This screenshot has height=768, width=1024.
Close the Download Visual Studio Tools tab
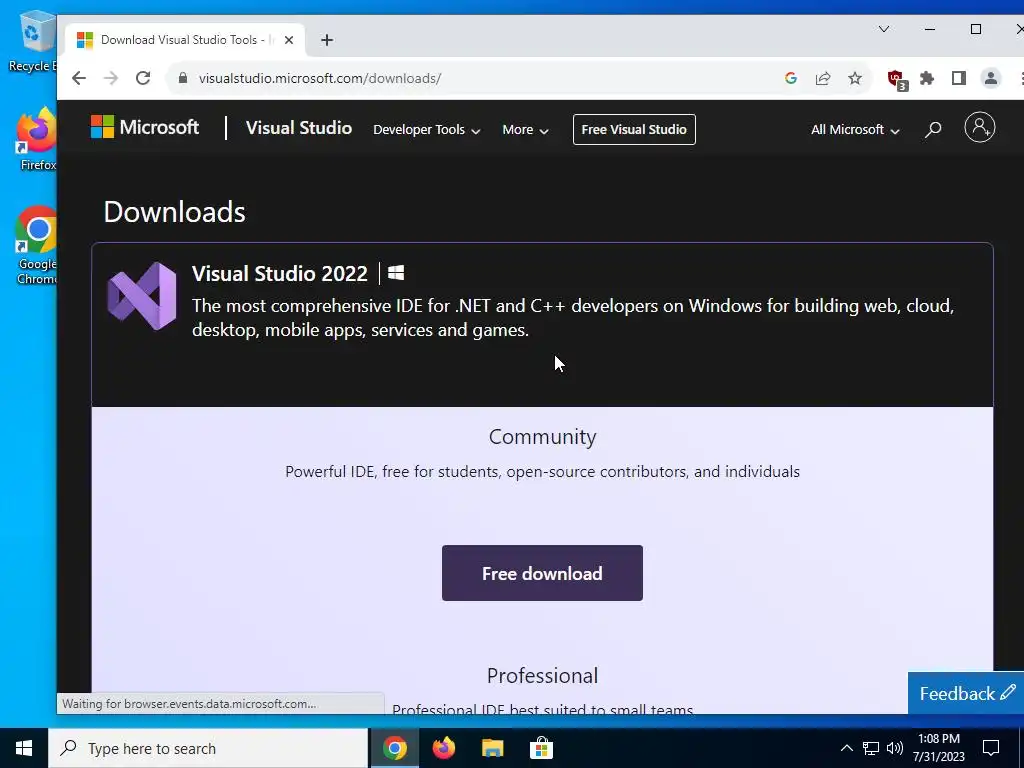point(289,40)
